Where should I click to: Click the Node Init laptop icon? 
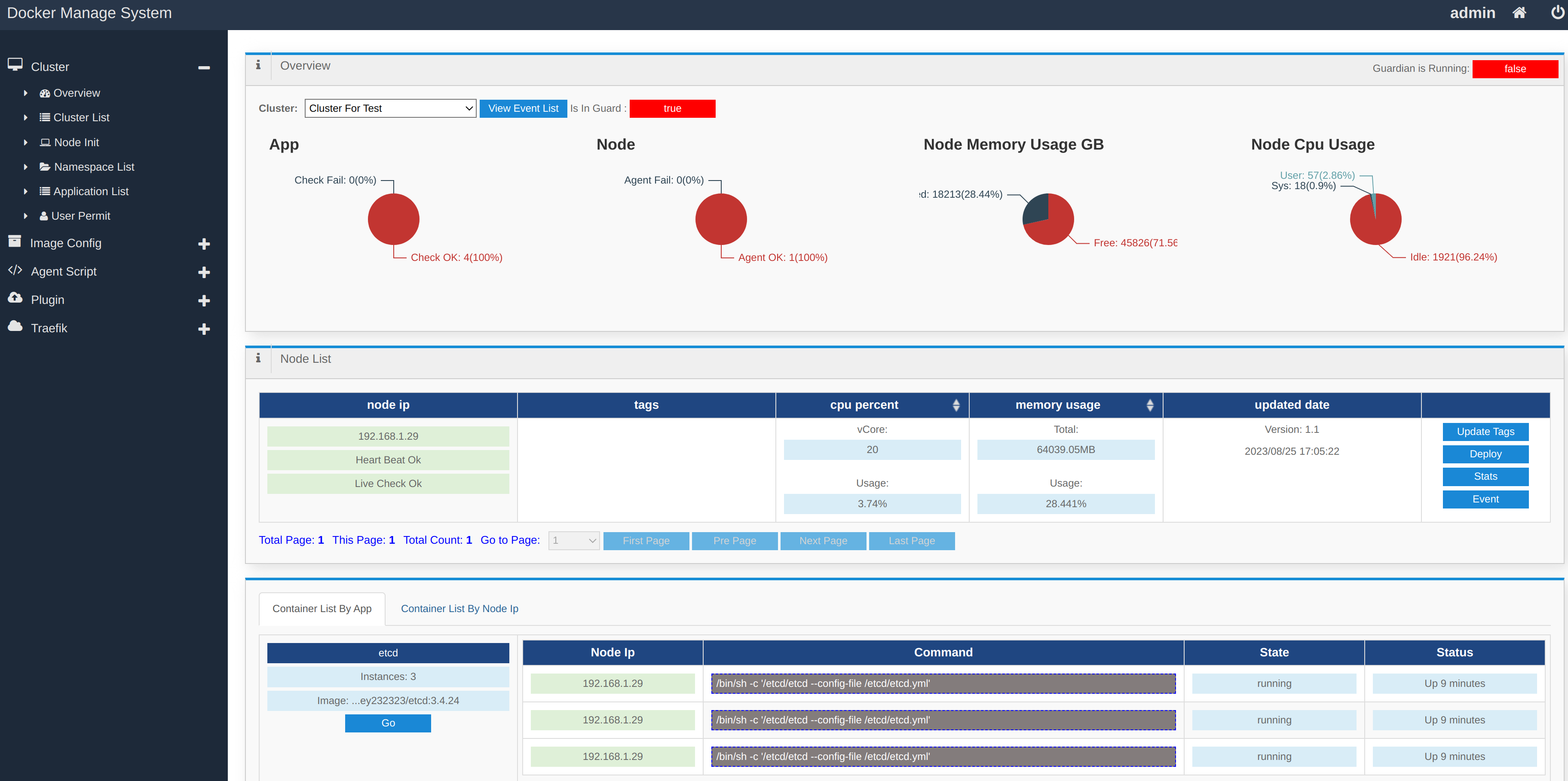45,142
